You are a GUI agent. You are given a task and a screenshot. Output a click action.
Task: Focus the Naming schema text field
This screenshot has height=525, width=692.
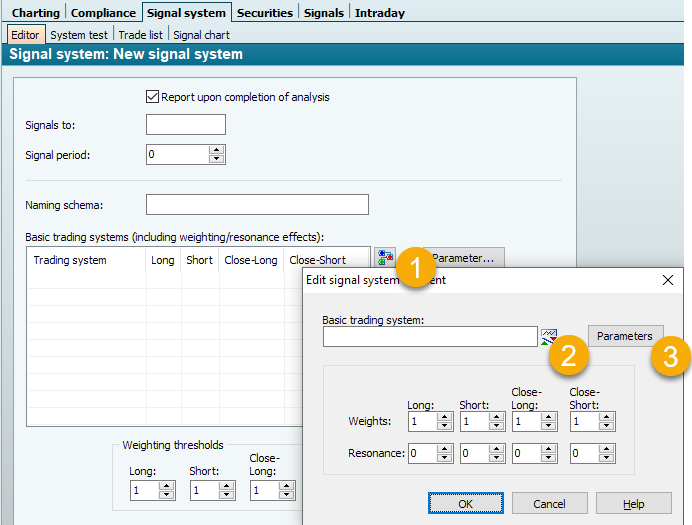click(x=257, y=205)
